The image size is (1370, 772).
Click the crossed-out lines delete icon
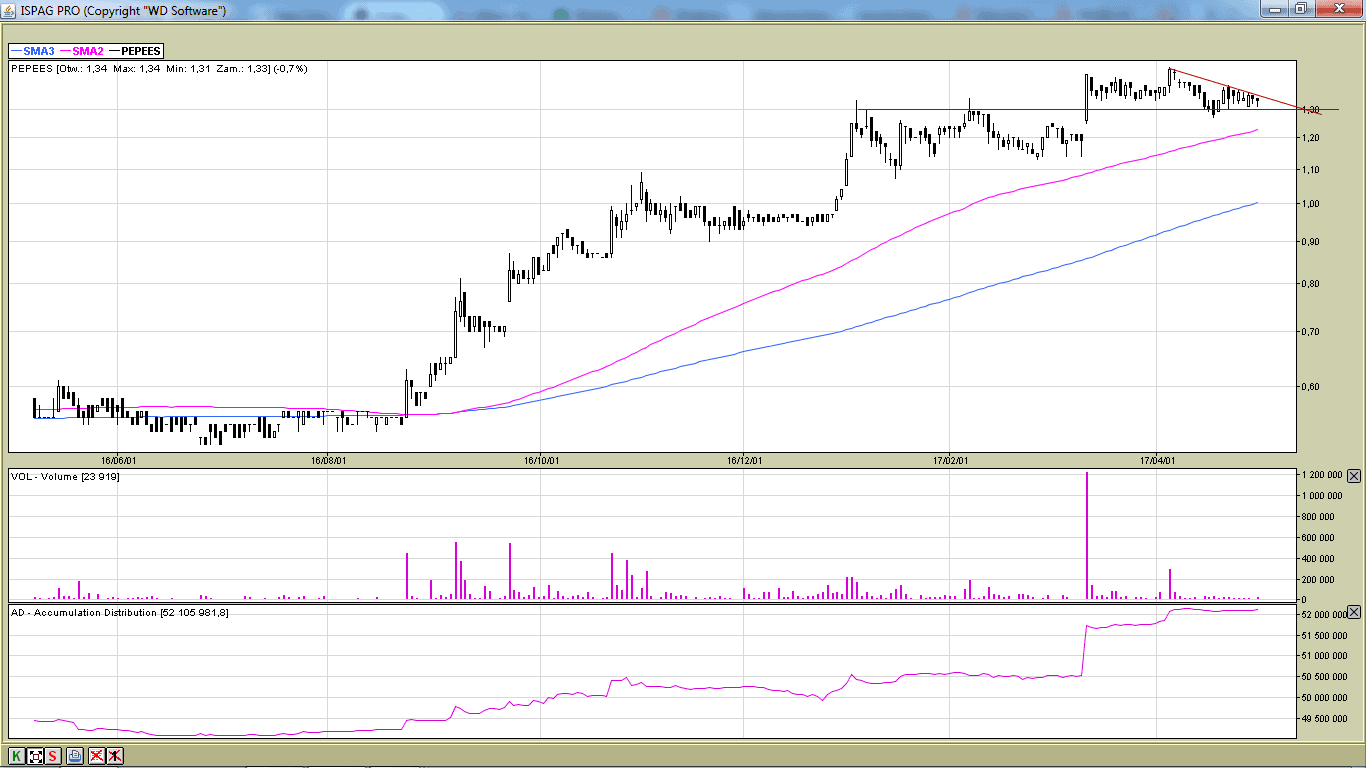coord(96,756)
